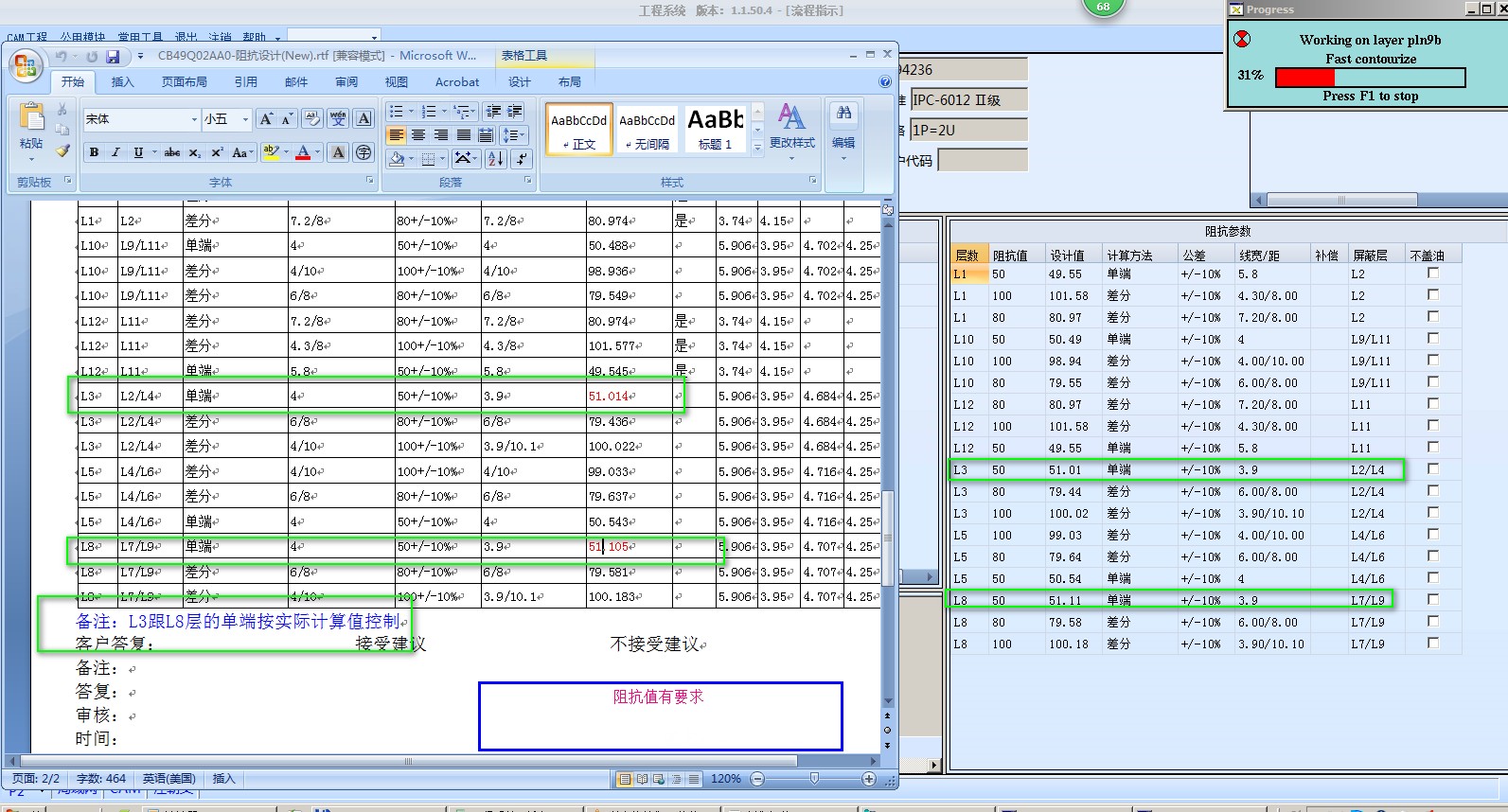Activate the Format Painter brush
Image resolution: width=1508 pixels, height=812 pixels.
tap(62, 150)
